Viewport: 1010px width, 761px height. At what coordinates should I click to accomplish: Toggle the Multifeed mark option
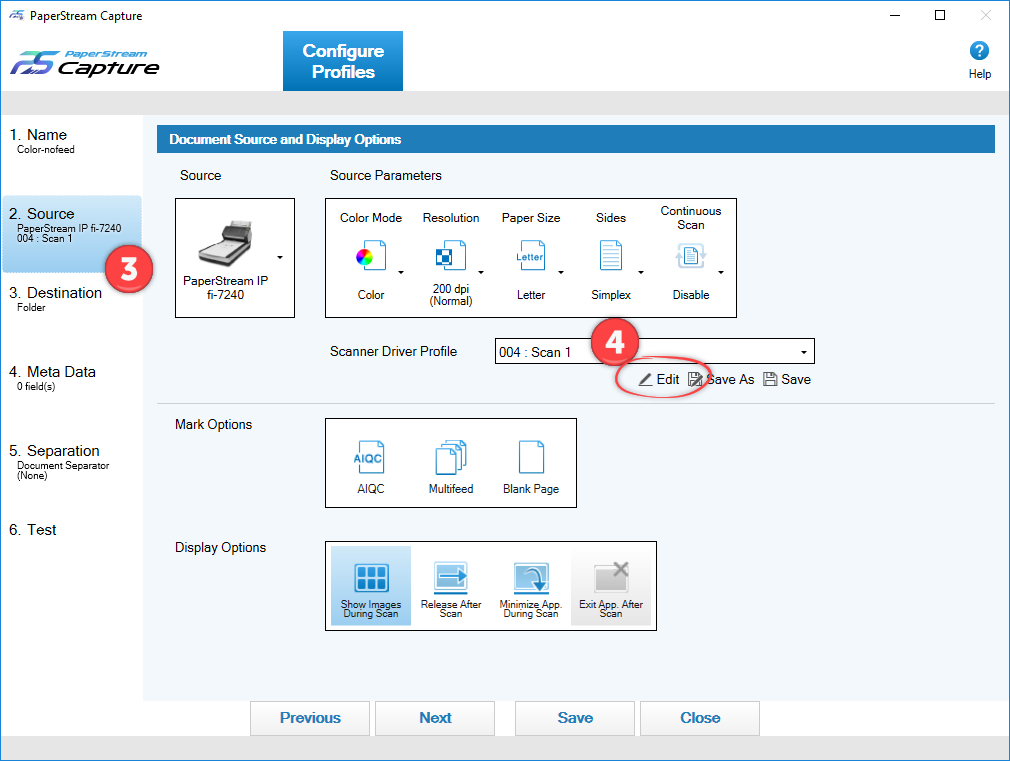tap(451, 458)
